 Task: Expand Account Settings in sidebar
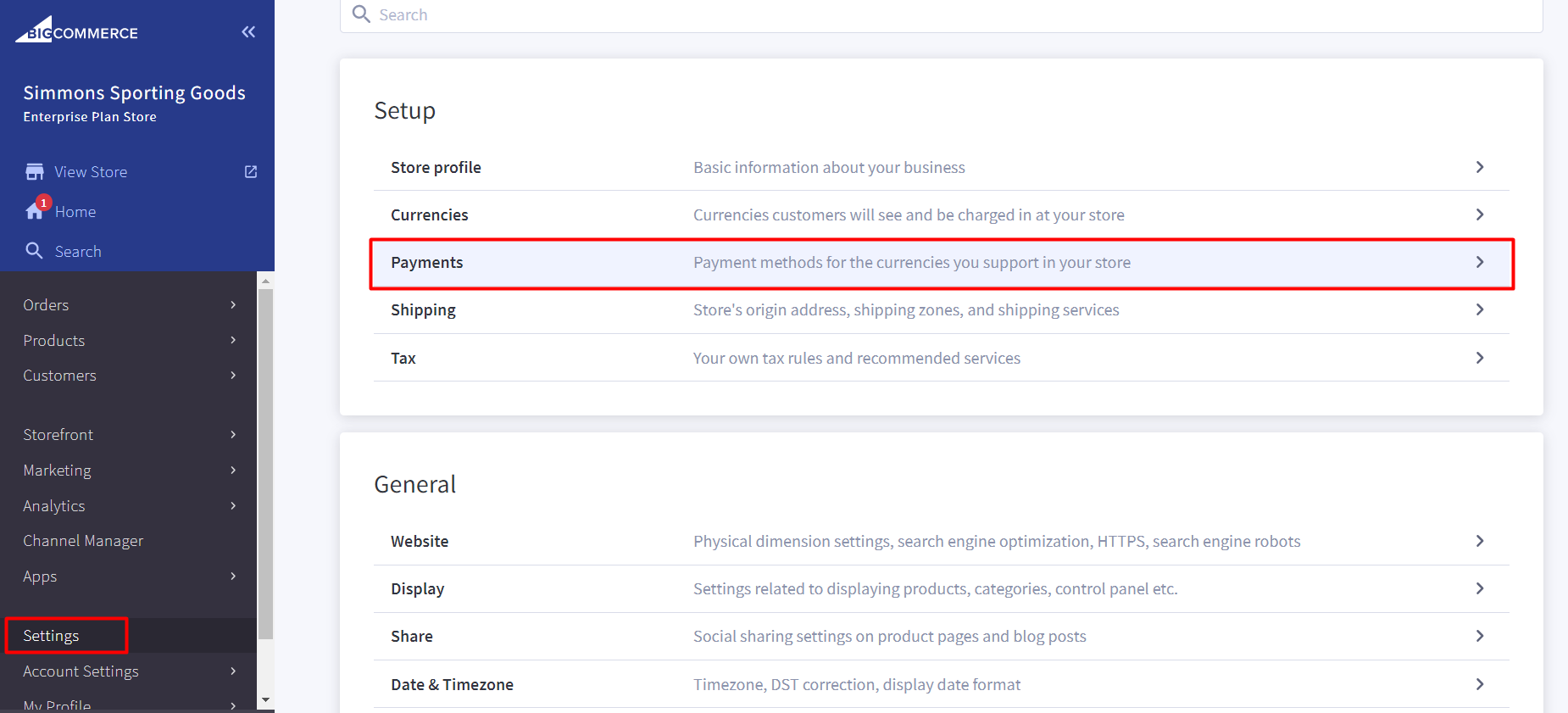(x=129, y=671)
